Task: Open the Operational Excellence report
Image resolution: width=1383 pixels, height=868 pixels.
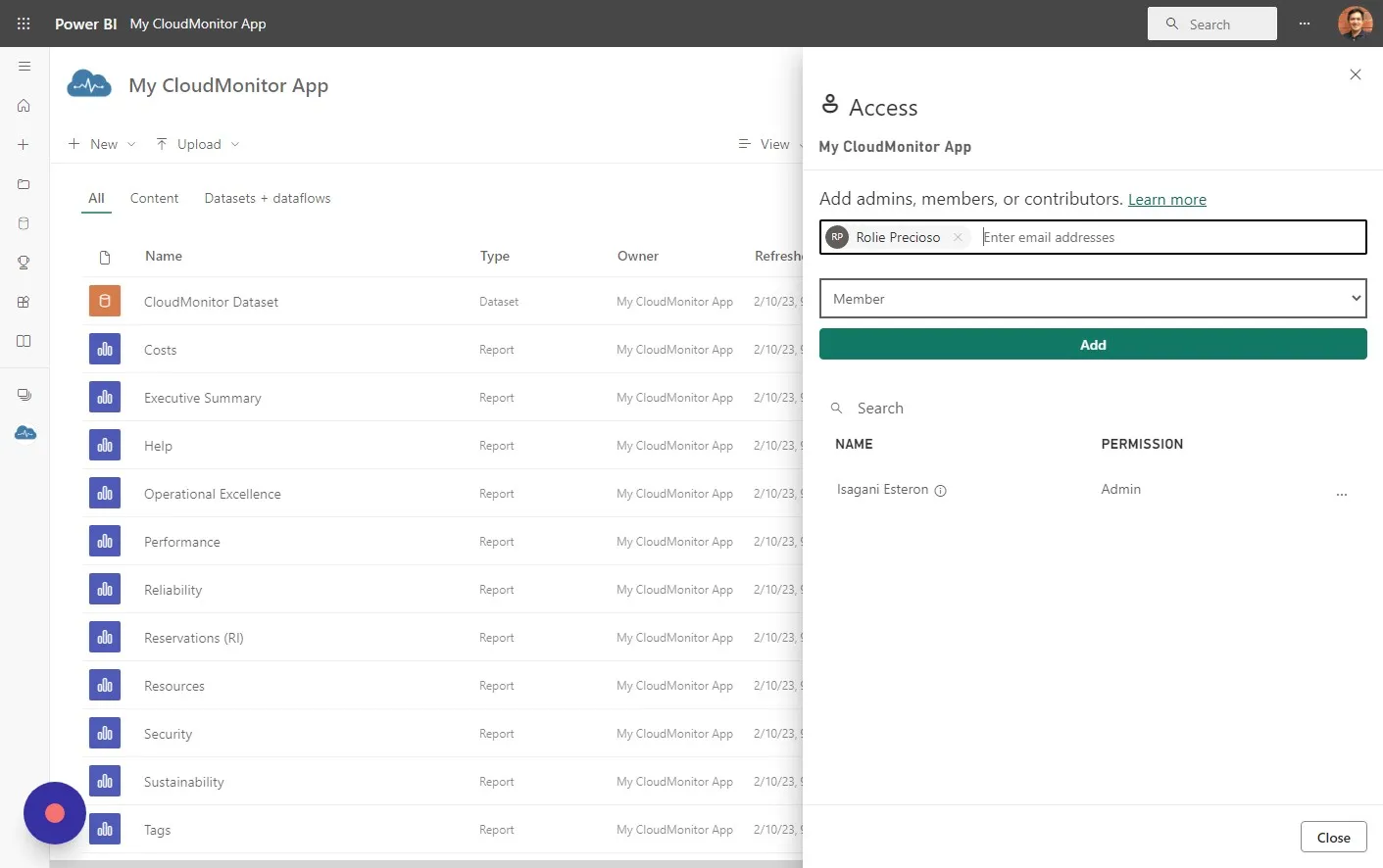Action: tap(213, 494)
